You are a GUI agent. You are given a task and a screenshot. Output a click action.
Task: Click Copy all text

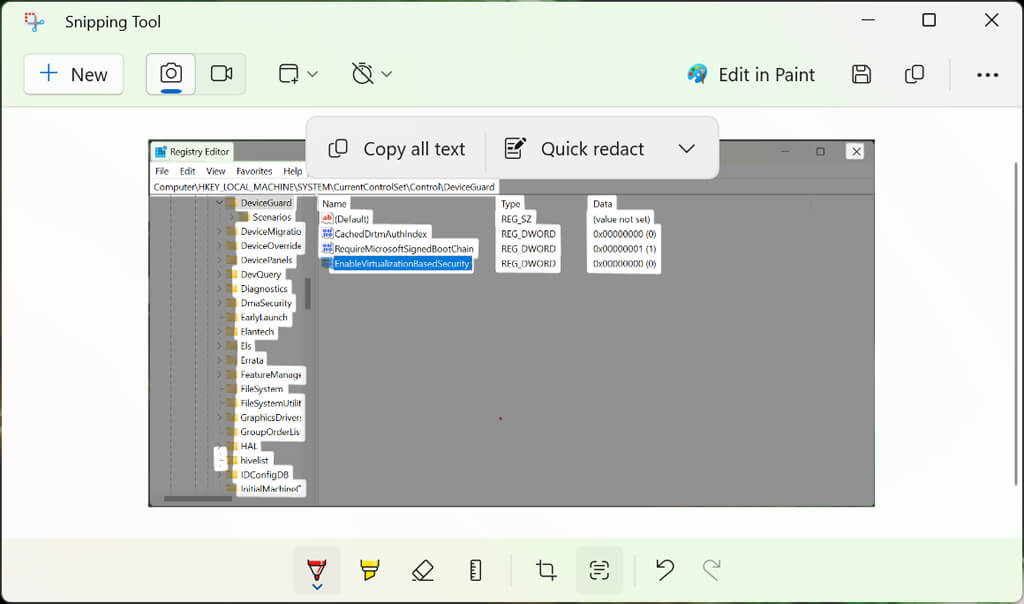pos(397,149)
